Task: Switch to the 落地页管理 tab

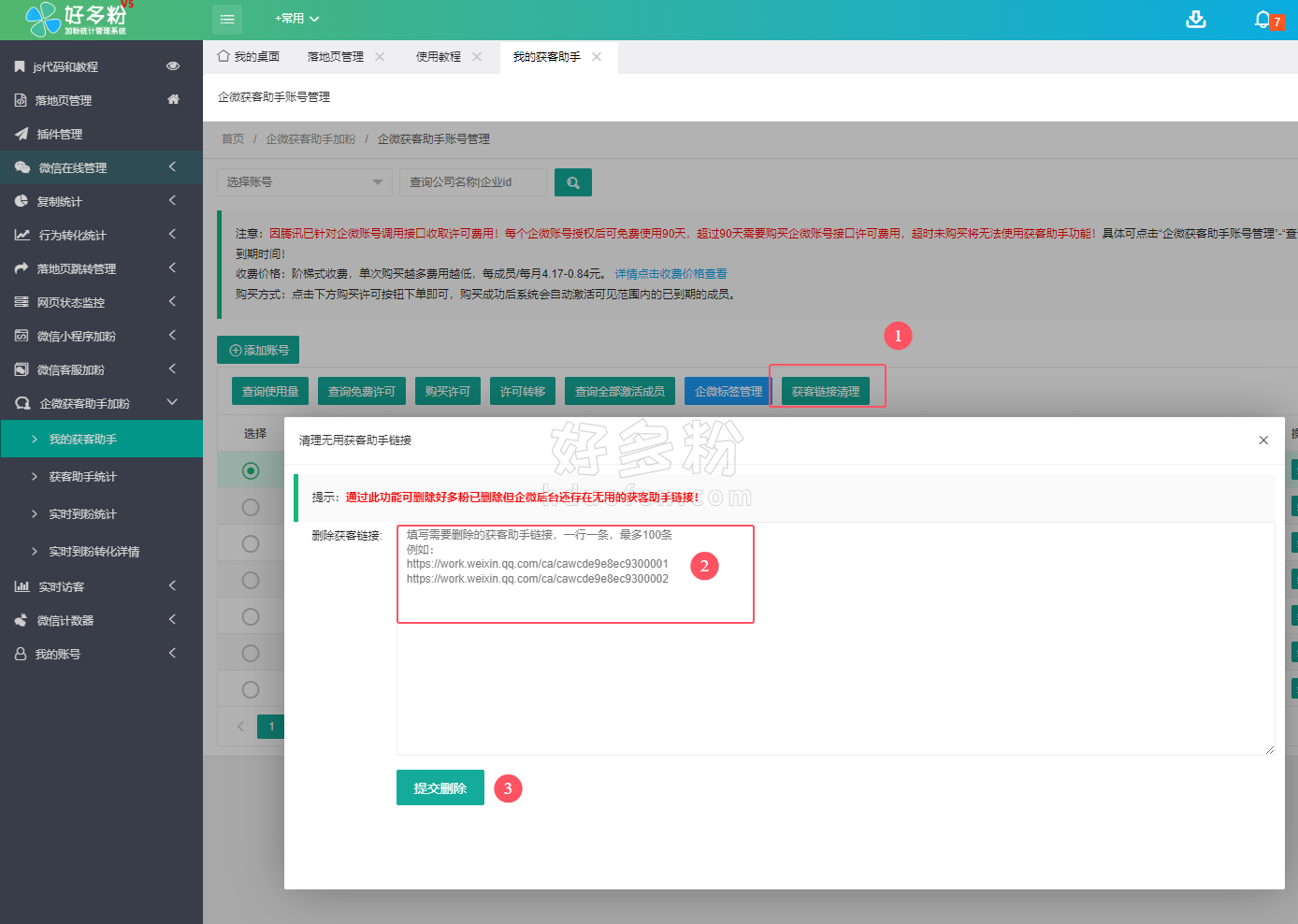Action: click(x=335, y=57)
